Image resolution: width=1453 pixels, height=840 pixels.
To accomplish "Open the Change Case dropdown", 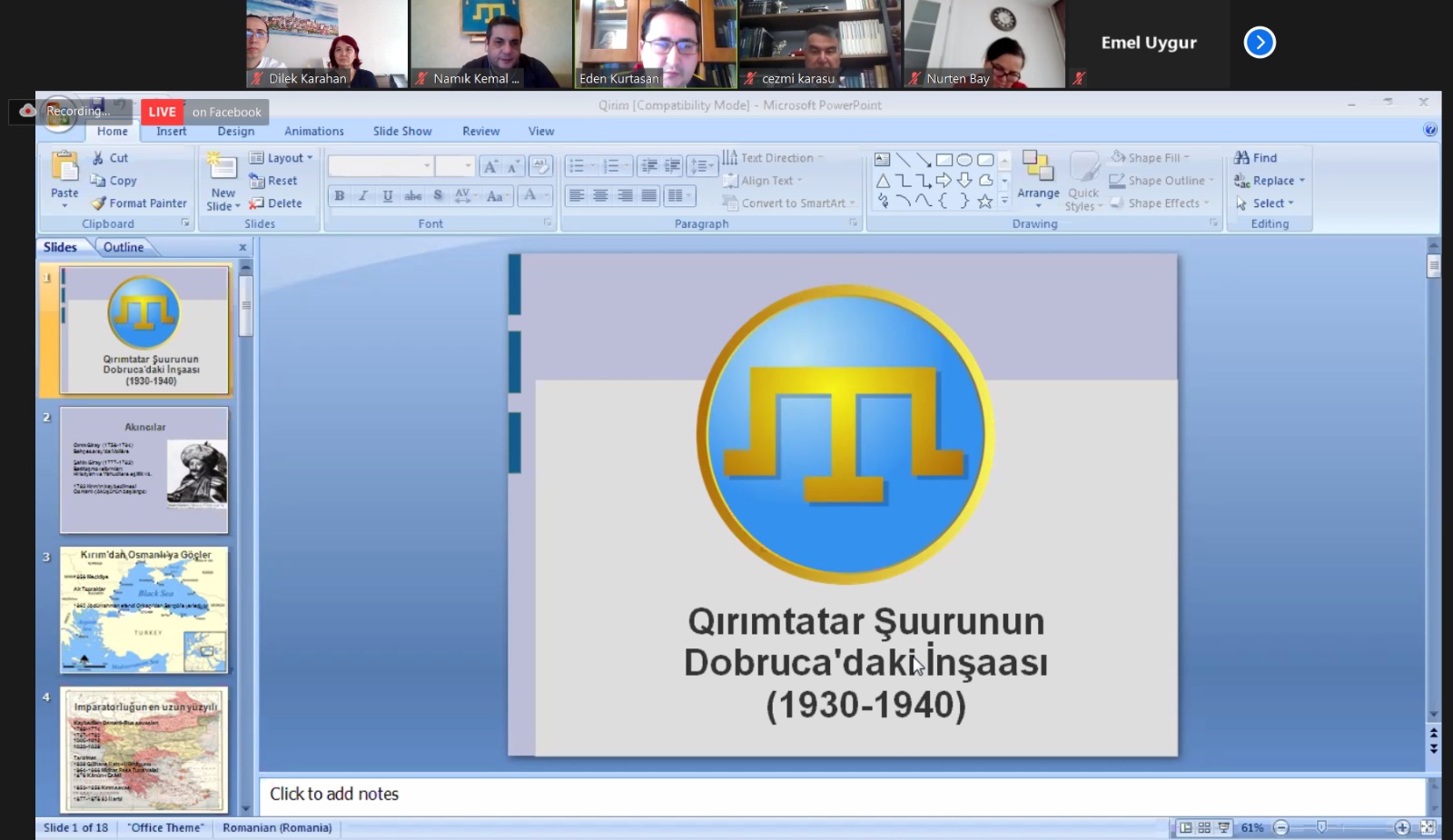I will 497,195.
